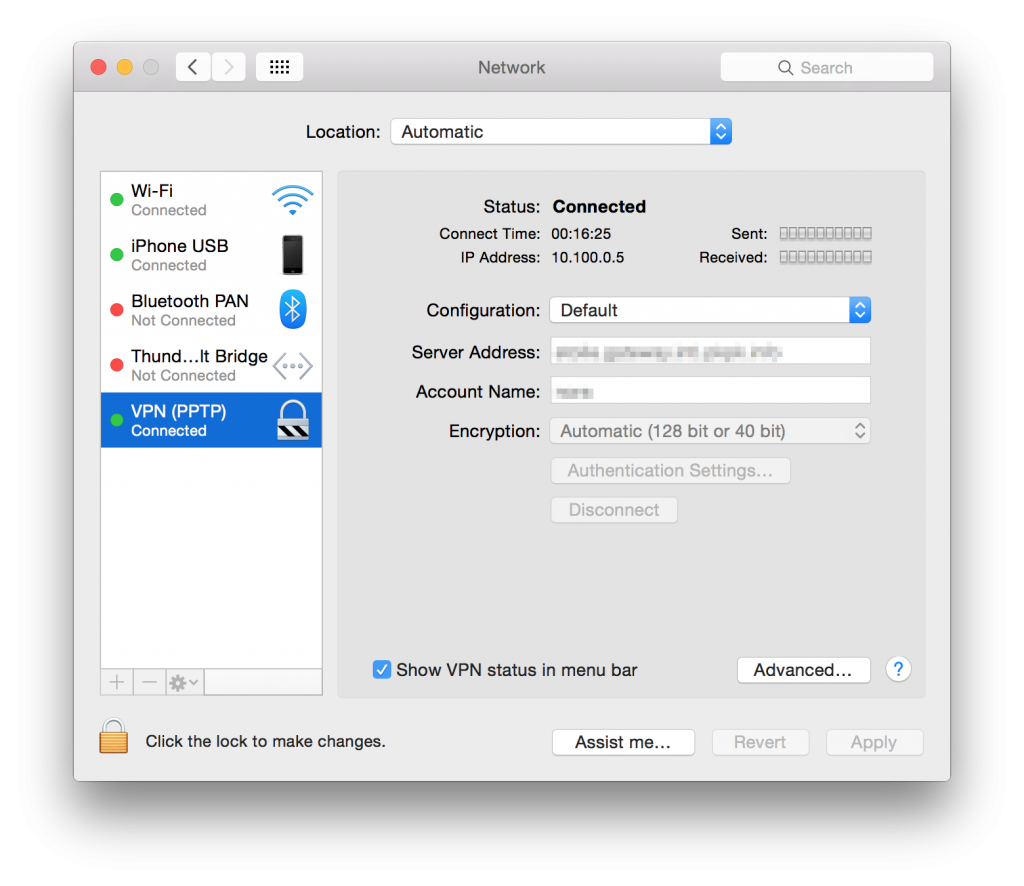Click the Sent activity indicator
This screenshot has width=1024, height=886.
825,234
